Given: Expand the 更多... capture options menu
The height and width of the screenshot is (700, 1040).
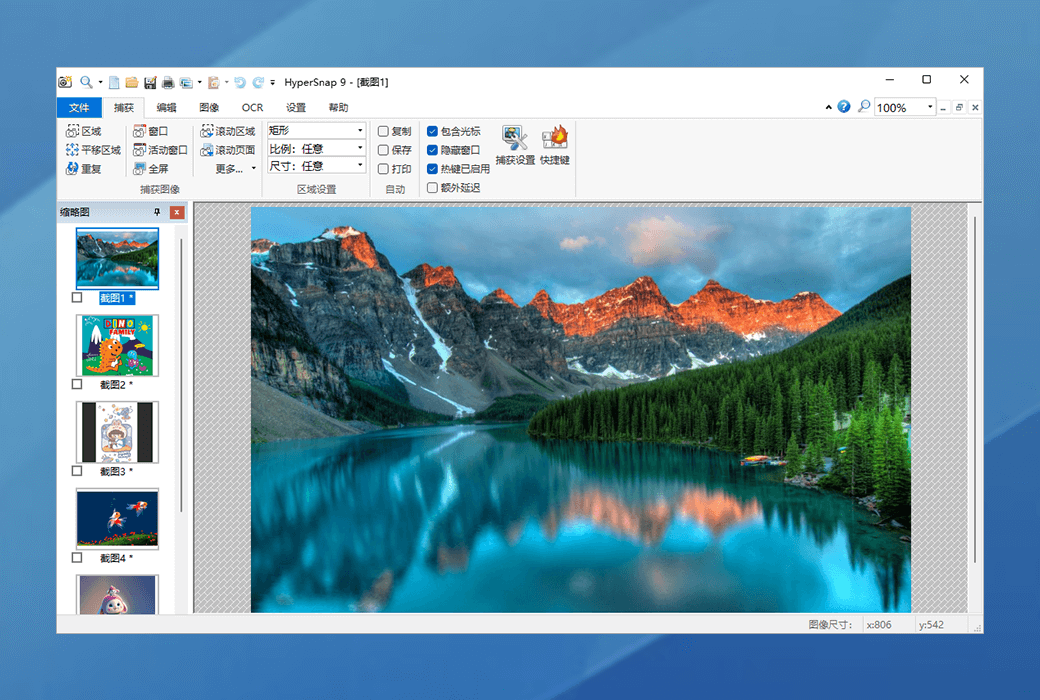Looking at the screenshot, I should click(x=235, y=169).
